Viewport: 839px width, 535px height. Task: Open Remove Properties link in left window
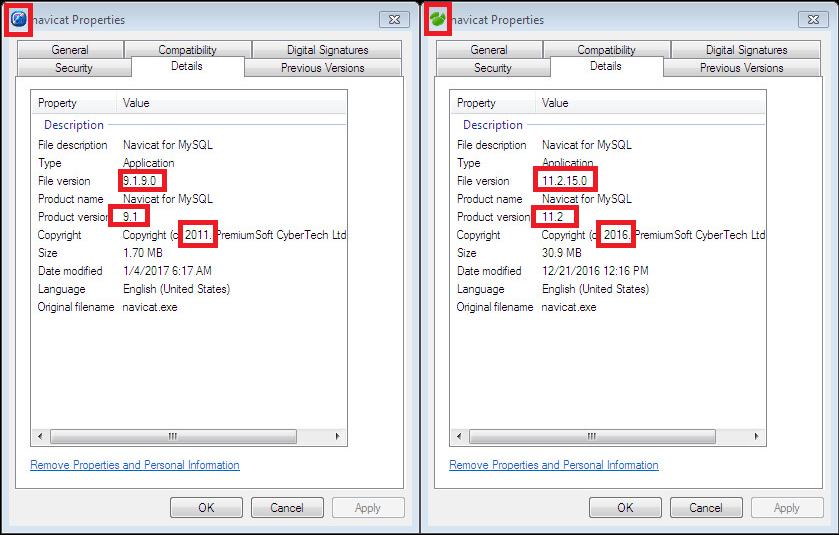[135, 465]
